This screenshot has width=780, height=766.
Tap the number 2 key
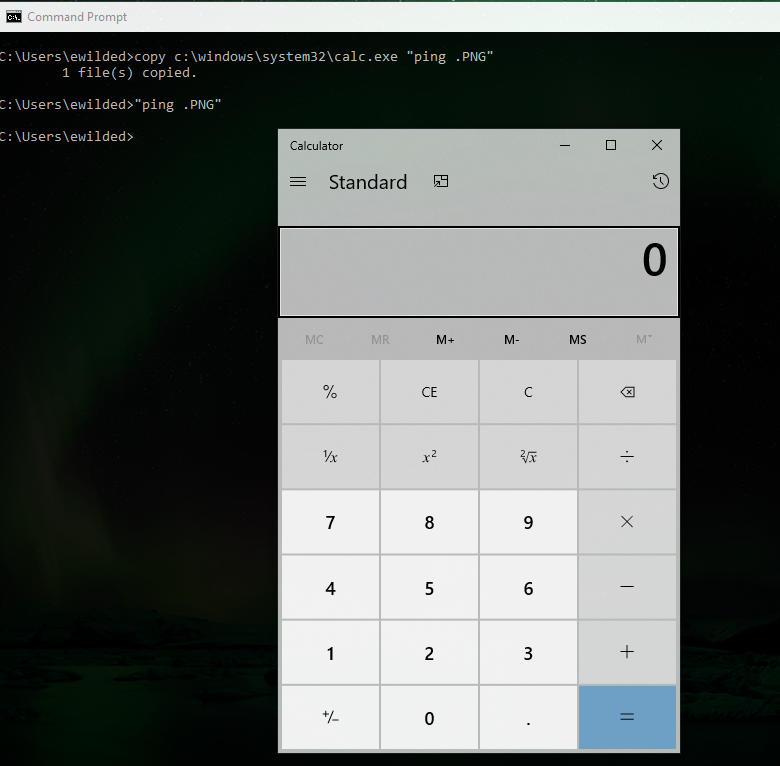(x=429, y=652)
